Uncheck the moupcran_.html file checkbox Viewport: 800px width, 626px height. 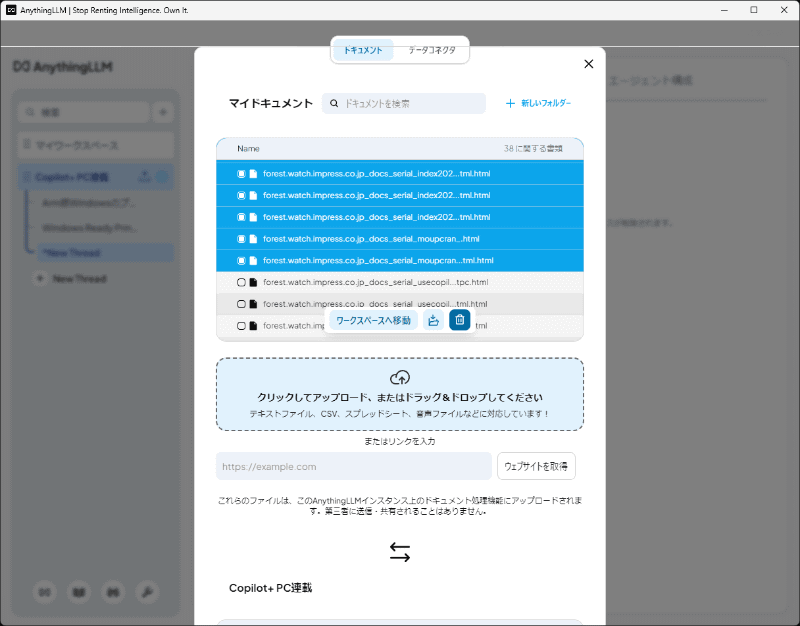241,239
